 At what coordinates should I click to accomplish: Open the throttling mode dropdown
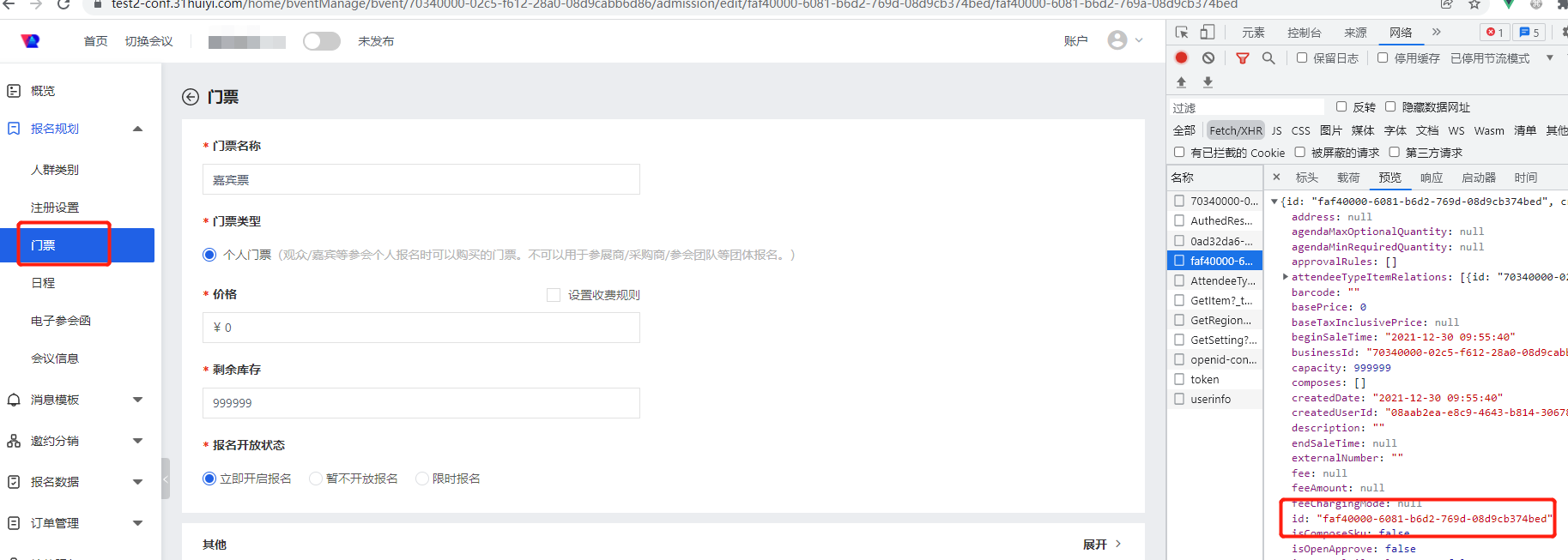(x=1549, y=57)
